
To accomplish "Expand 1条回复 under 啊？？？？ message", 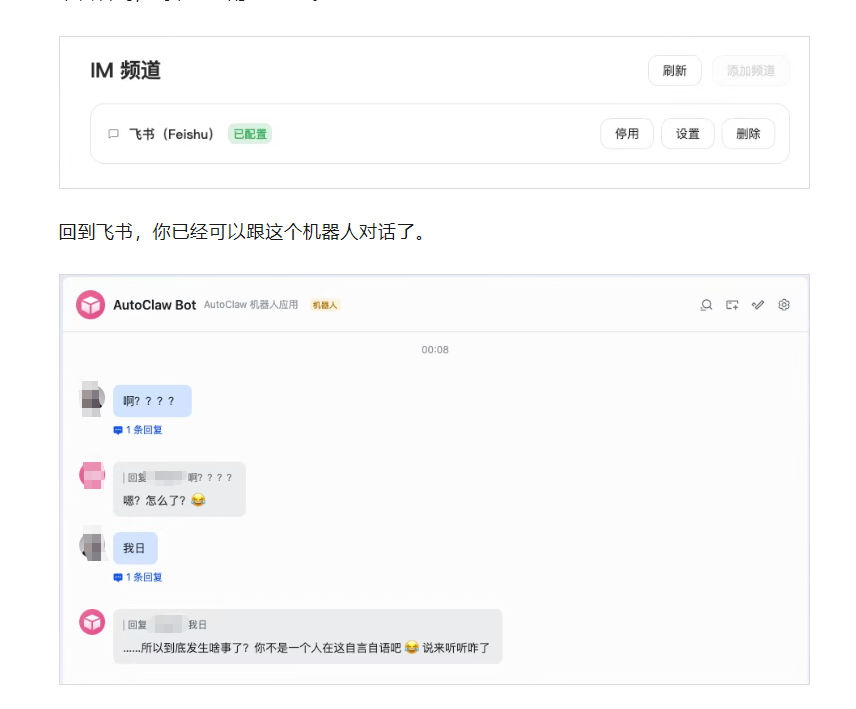I will tap(138, 430).
